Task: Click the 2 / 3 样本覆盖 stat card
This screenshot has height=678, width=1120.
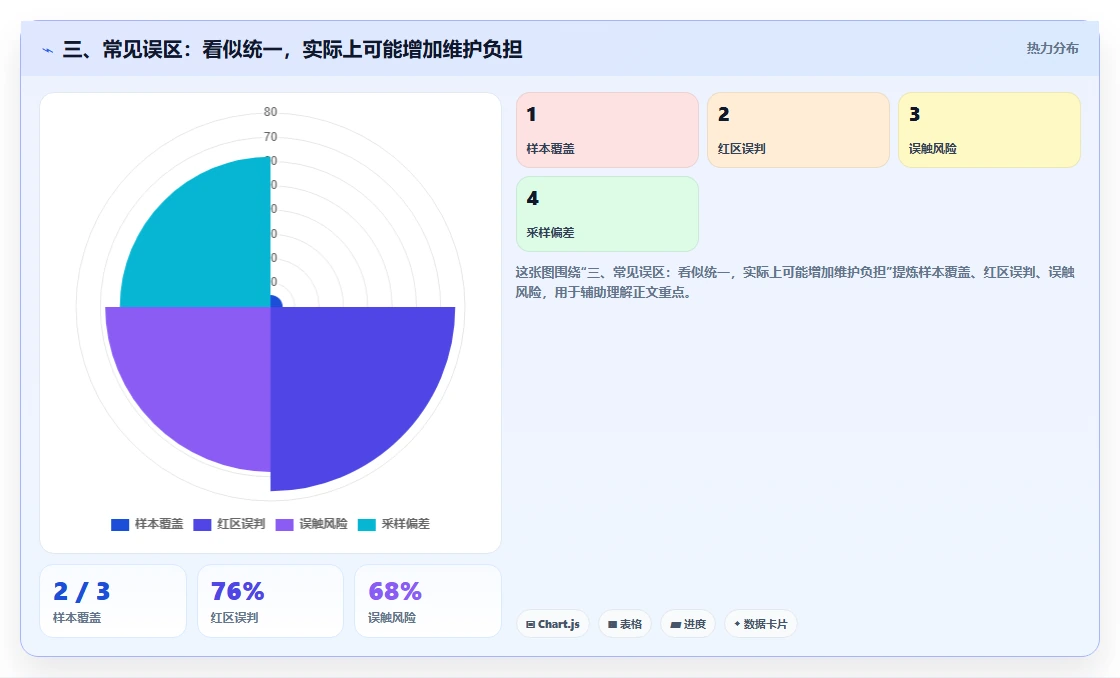Action: 113,601
